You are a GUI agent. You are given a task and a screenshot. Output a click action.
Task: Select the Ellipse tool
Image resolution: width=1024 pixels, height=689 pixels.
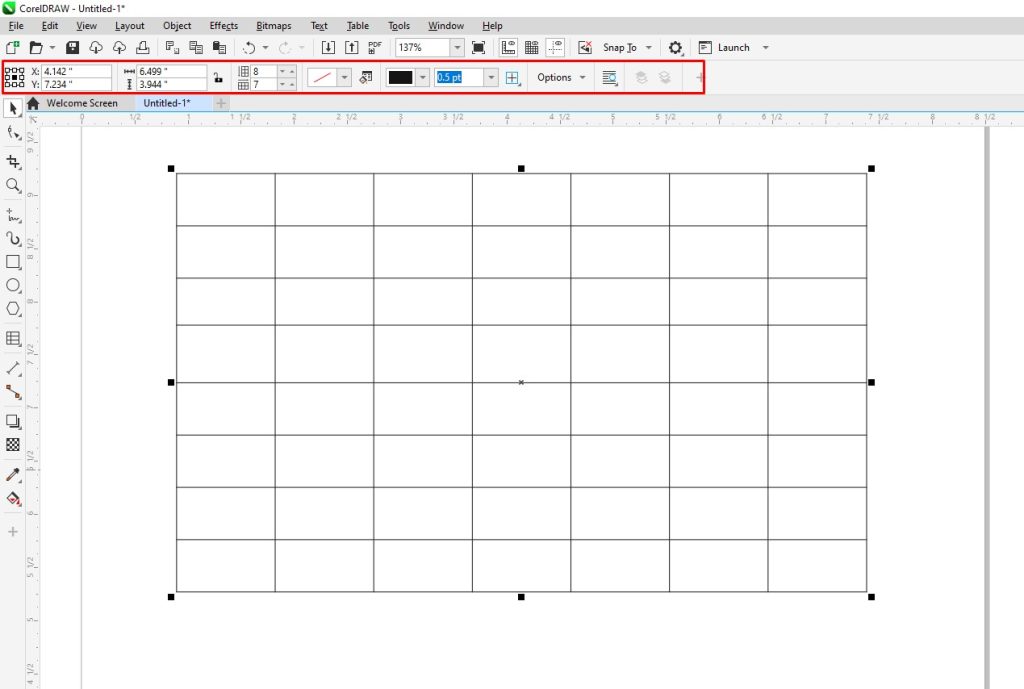(x=14, y=287)
